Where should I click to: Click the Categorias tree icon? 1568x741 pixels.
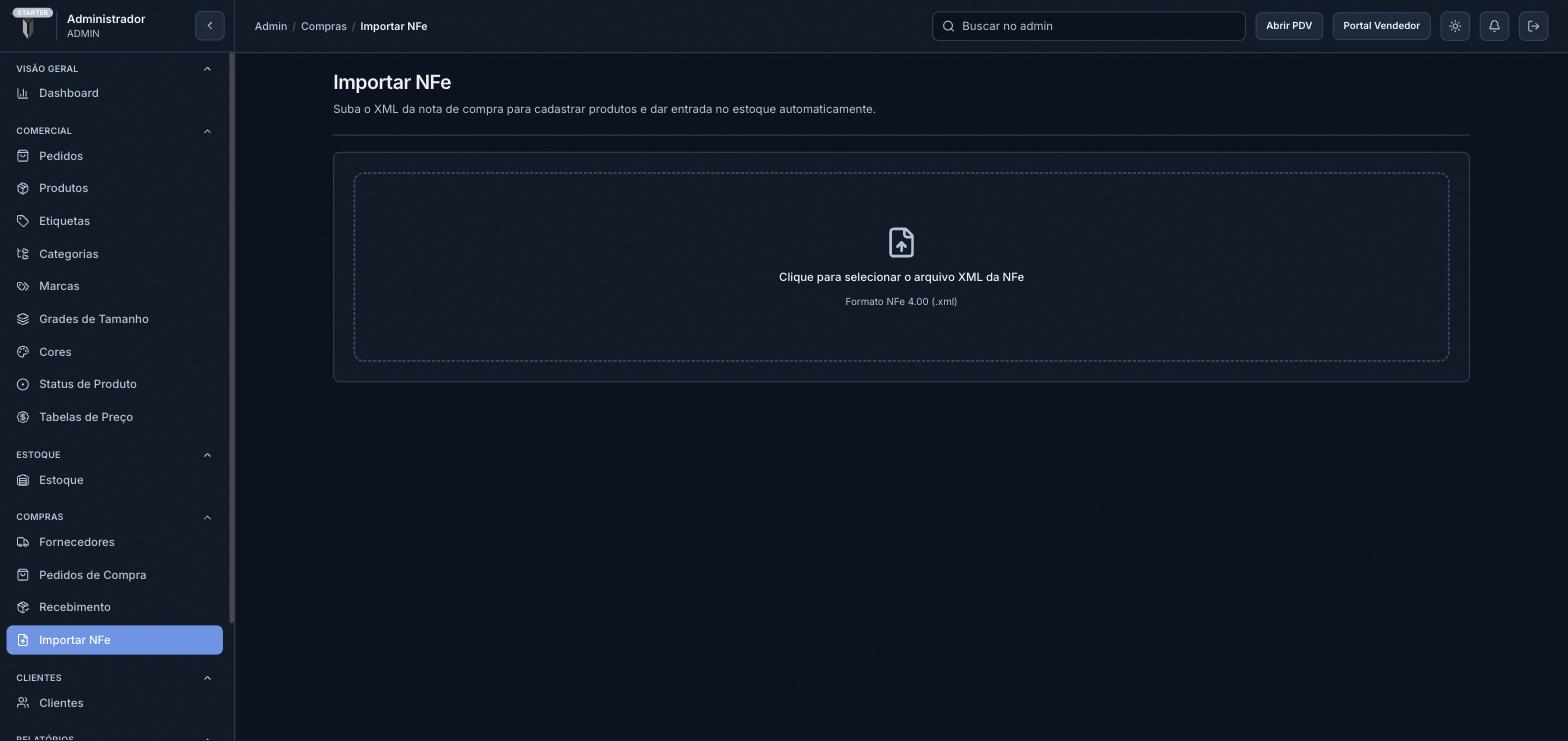[22, 254]
